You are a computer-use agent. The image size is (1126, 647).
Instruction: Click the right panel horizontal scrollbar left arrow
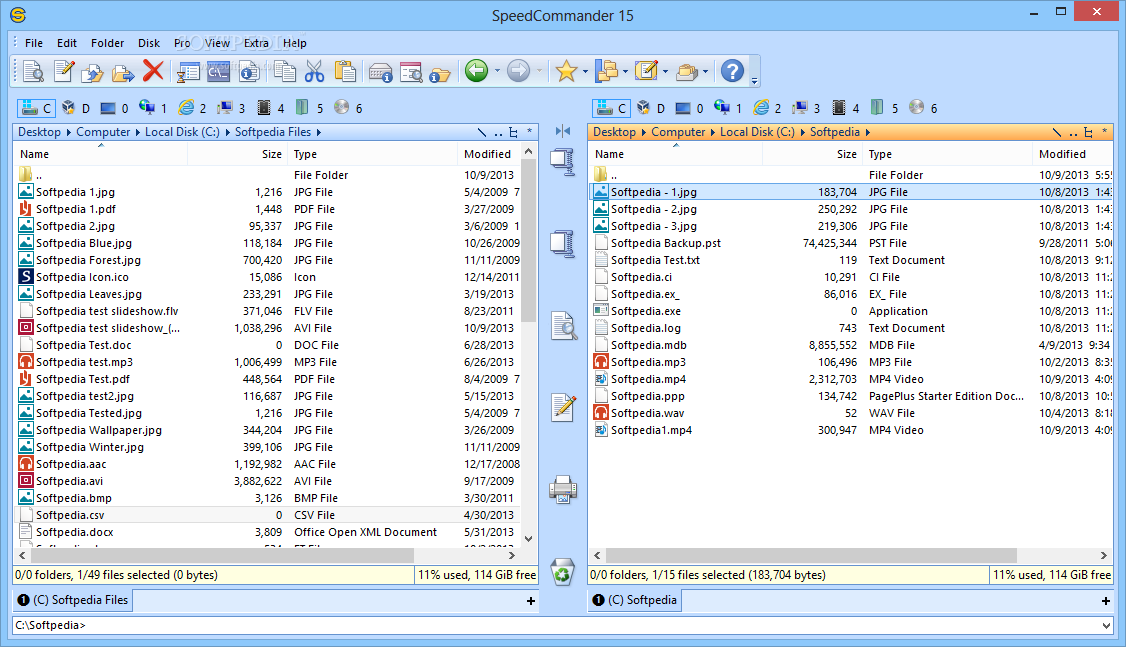tap(597, 555)
